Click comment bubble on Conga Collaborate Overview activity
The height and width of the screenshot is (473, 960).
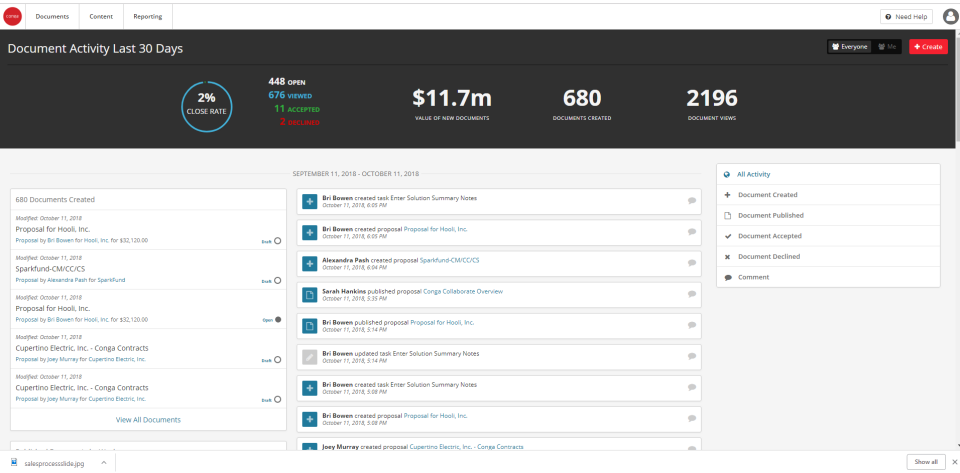coord(692,294)
